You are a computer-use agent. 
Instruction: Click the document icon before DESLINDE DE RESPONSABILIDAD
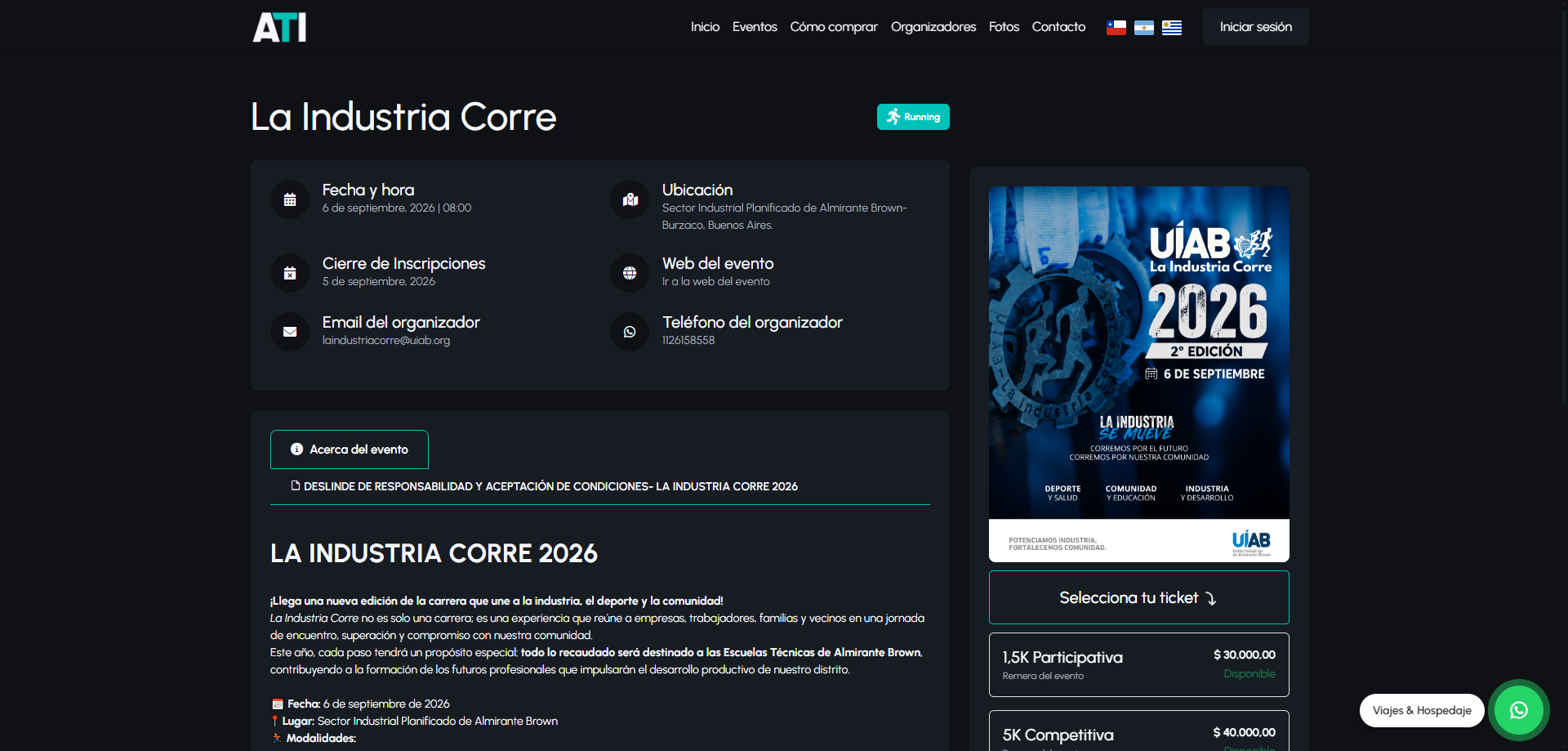[x=296, y=485]
